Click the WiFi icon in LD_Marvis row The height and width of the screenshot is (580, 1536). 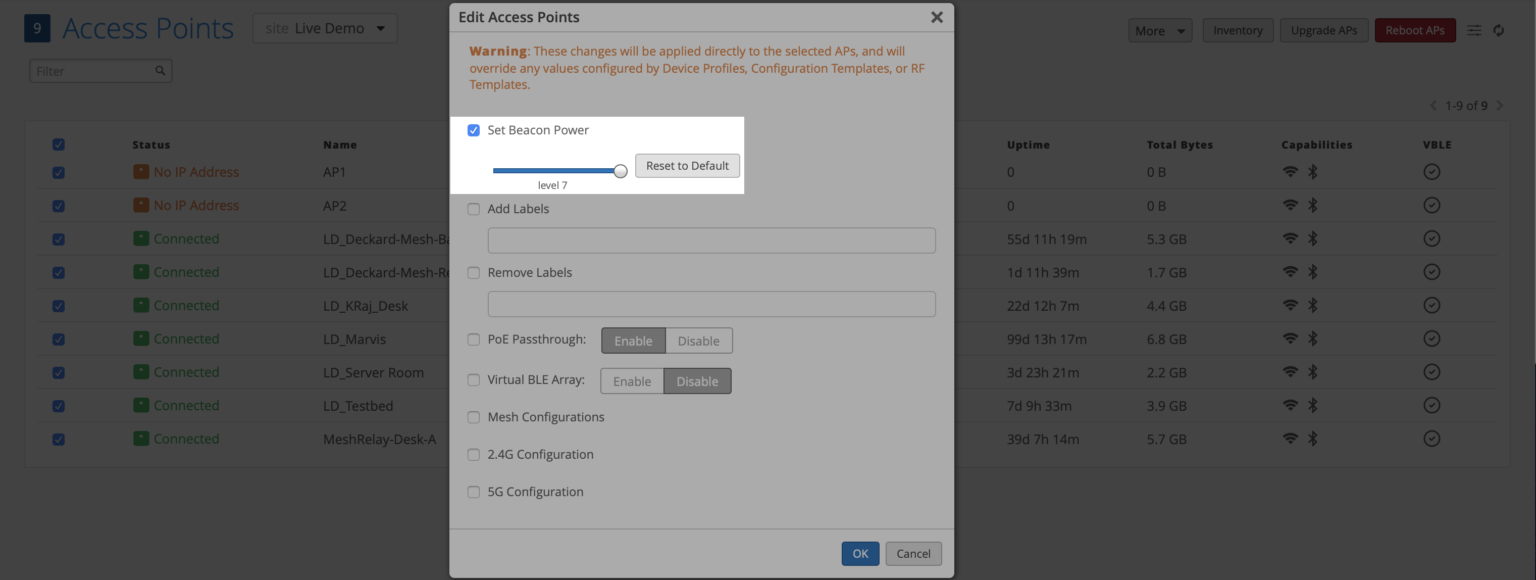1290,339
